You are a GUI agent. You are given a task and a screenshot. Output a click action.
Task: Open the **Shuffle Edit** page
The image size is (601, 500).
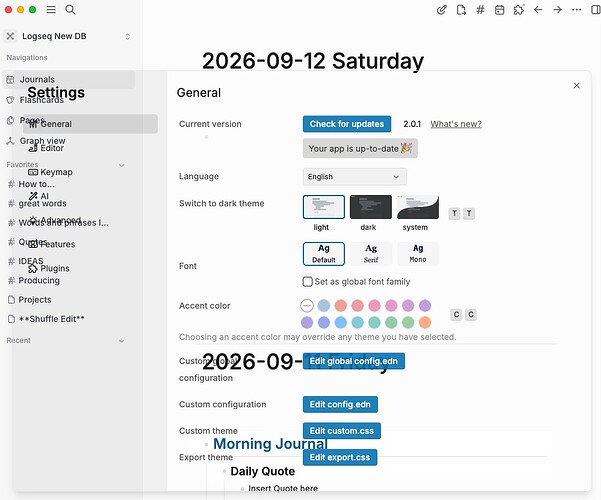point(51,319)
